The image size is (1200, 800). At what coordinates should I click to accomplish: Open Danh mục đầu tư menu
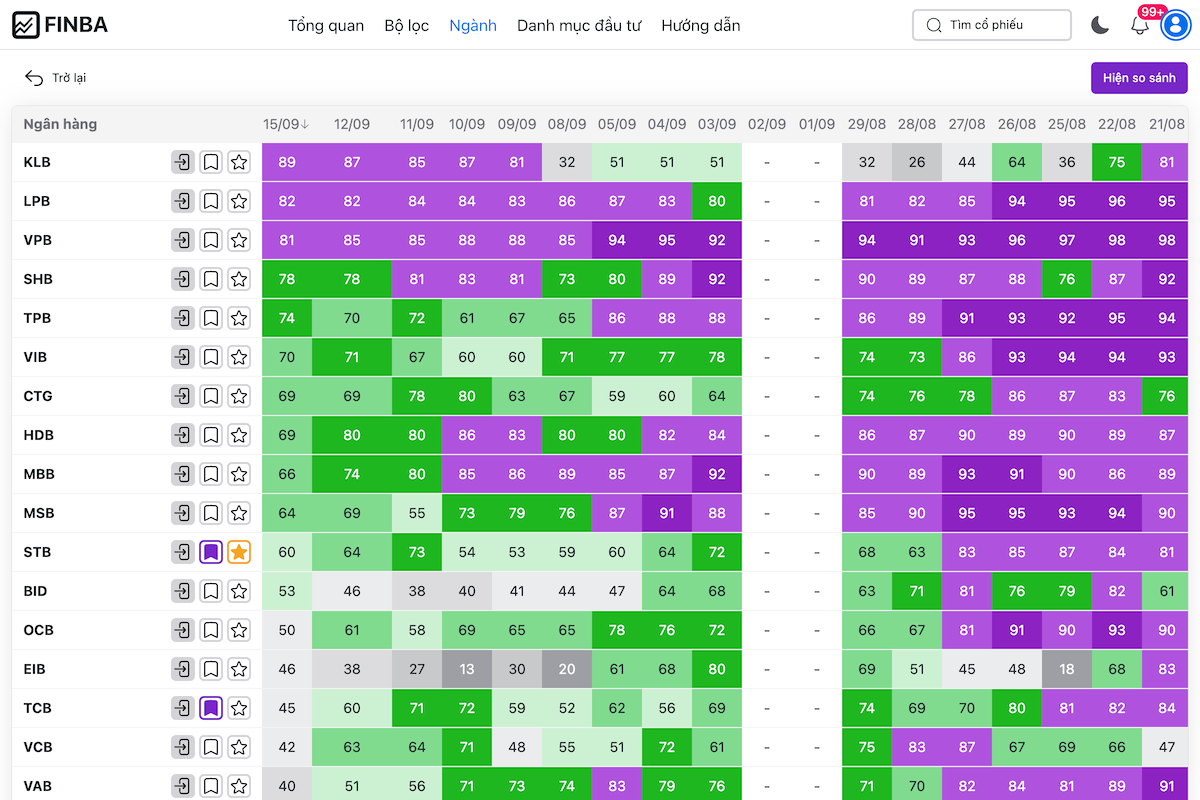pos(578,25)
